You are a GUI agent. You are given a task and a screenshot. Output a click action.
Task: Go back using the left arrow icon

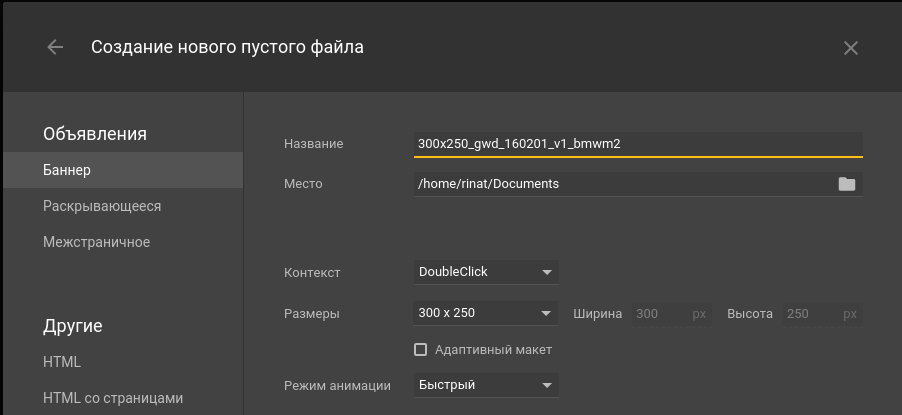point(55,47)
